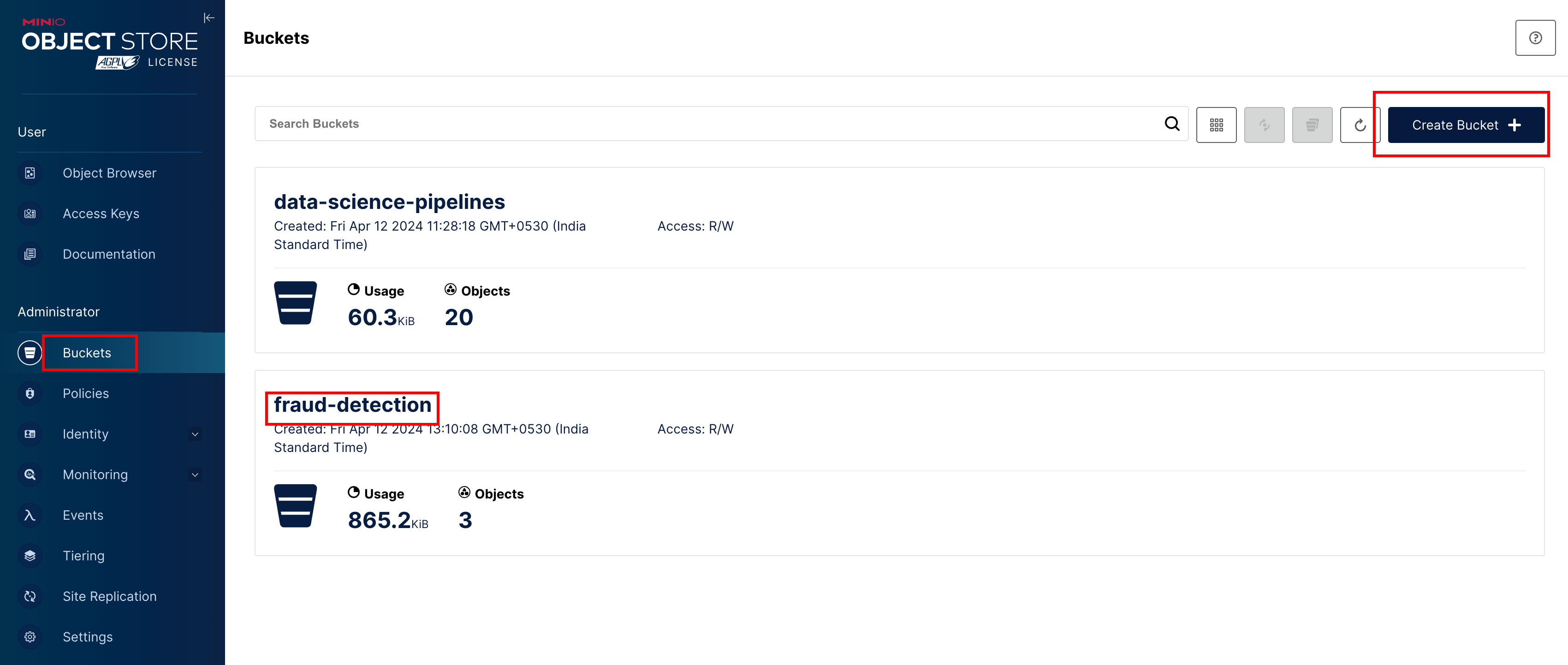Click the Access Keys sidebar icon
Viewport: 1568px width, 665px height.
30,214
